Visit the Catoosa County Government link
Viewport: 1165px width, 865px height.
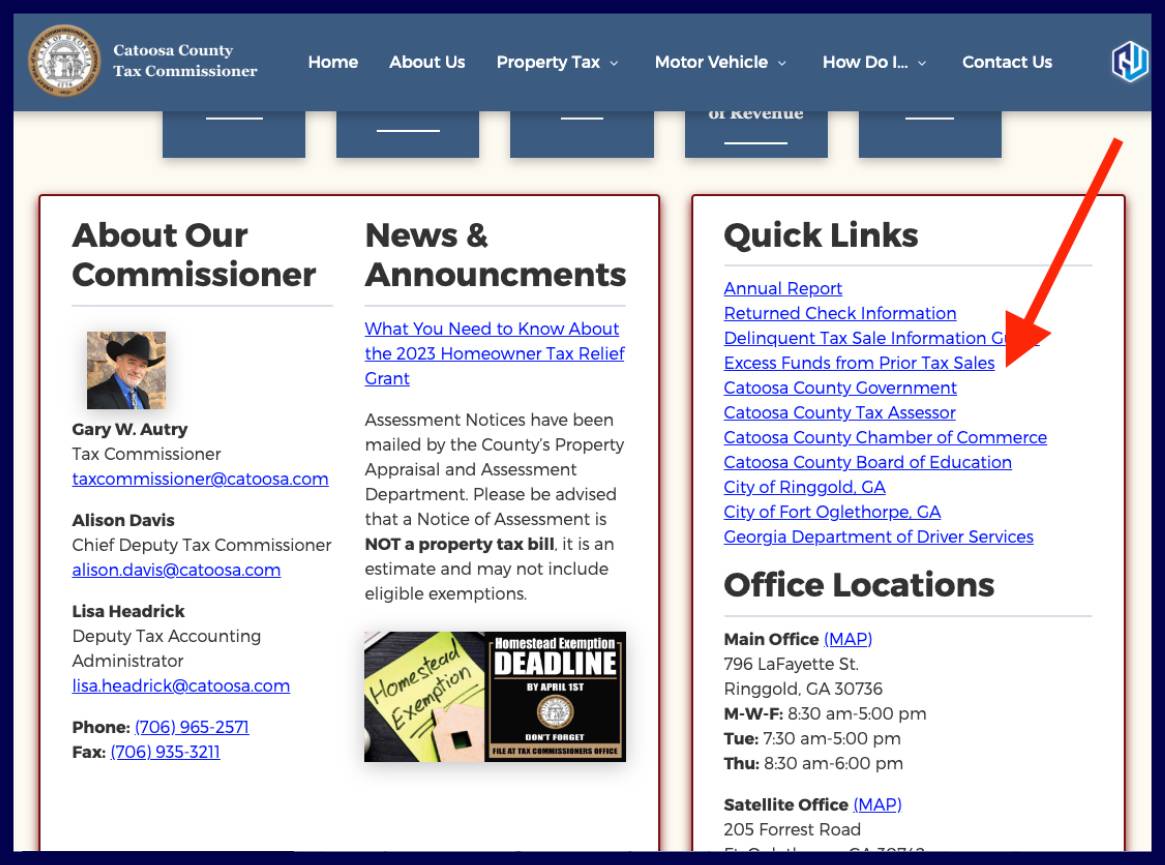(x=840, y=388)
